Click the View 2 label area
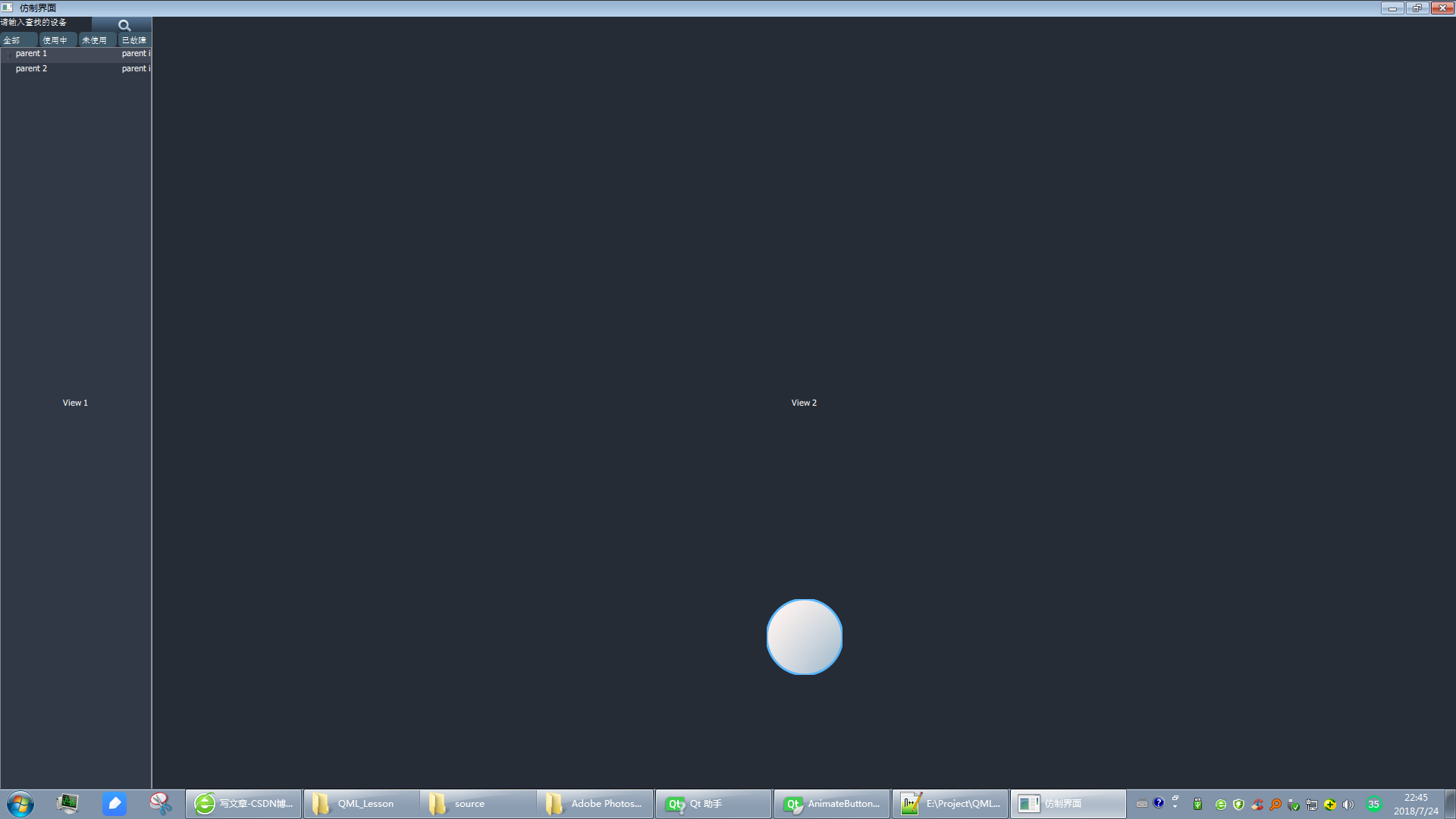This screenshot has width=1456, height=819. coord(804,402)
